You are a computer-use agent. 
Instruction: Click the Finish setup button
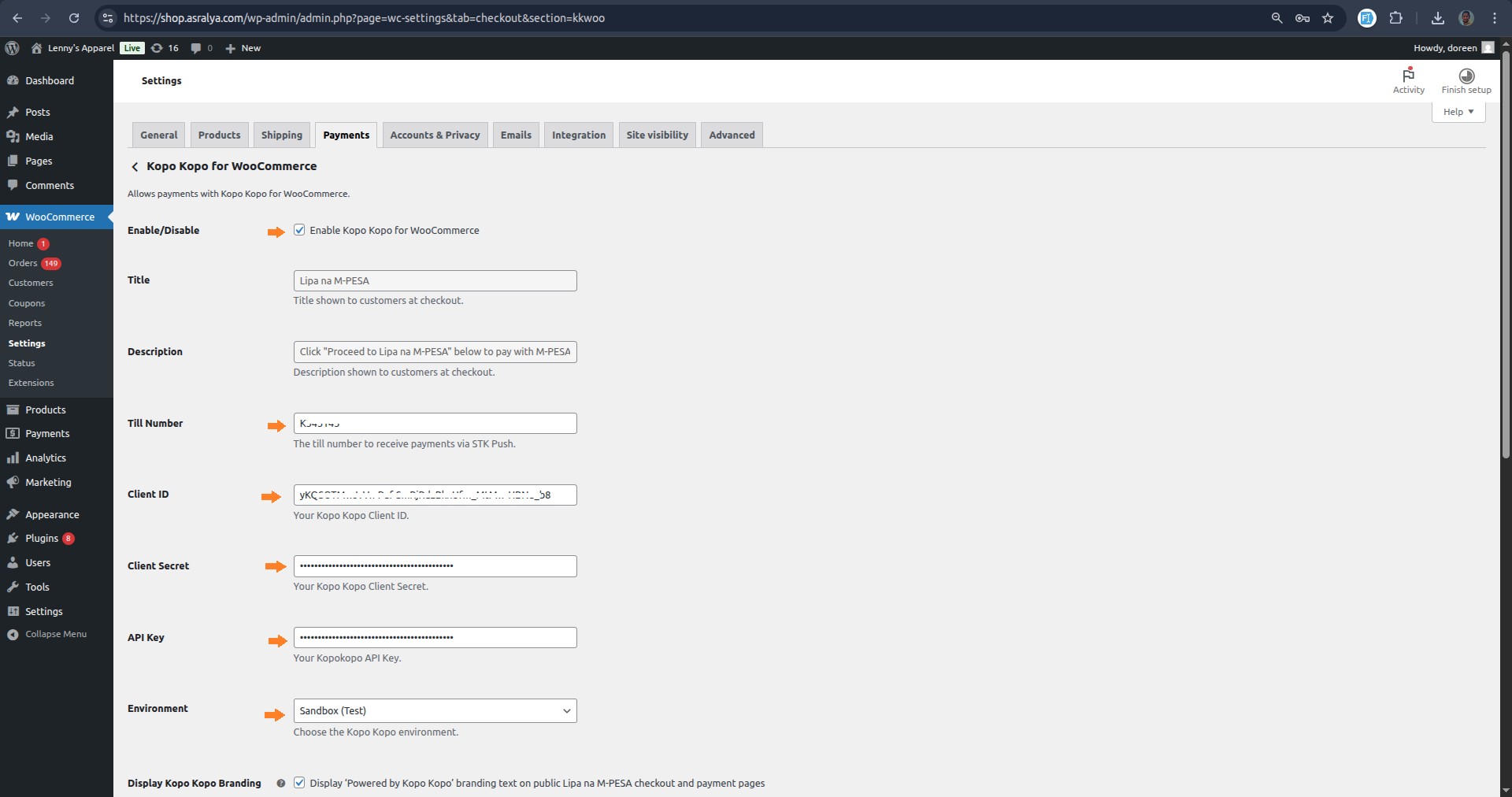(x=1466, y=81)
